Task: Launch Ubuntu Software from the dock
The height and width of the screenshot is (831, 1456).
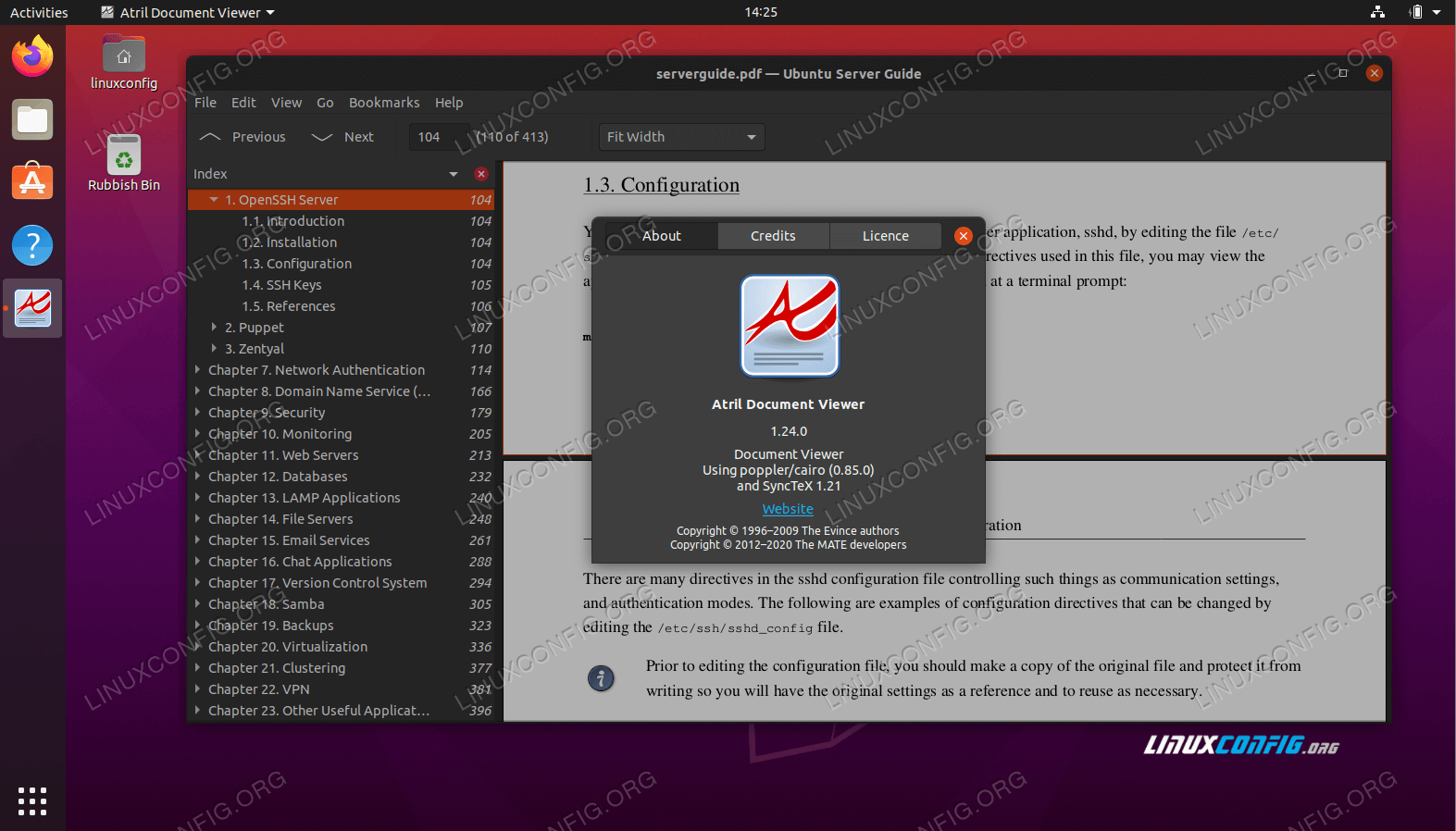Action: coord(32,182)
